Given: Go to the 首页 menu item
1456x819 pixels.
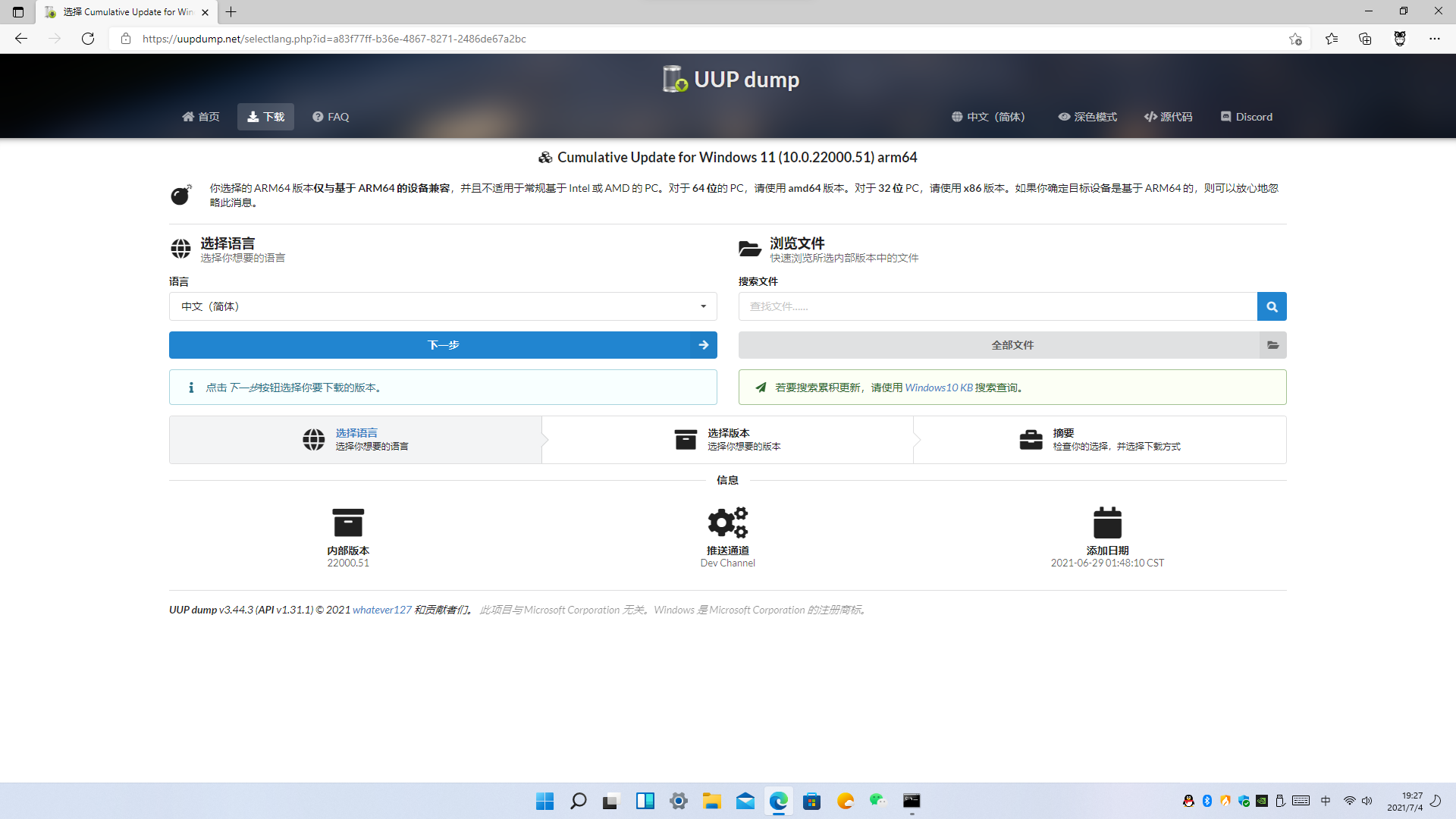Looking at the screenshot, I should click(200, 117).
